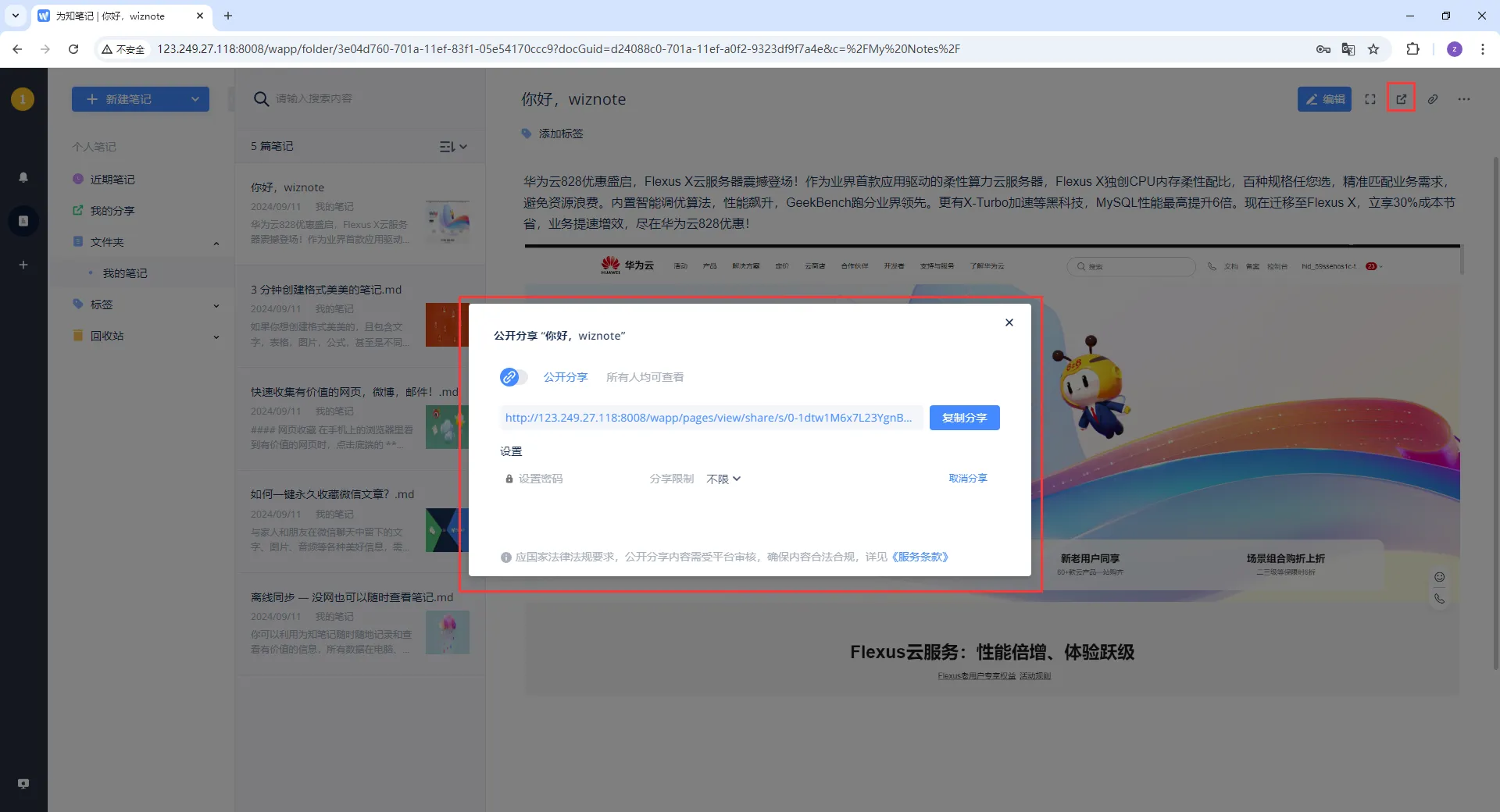Click the feedback icon at bottom-left rail
Viewport: 1500px width, 812px height.
point(23,784)
